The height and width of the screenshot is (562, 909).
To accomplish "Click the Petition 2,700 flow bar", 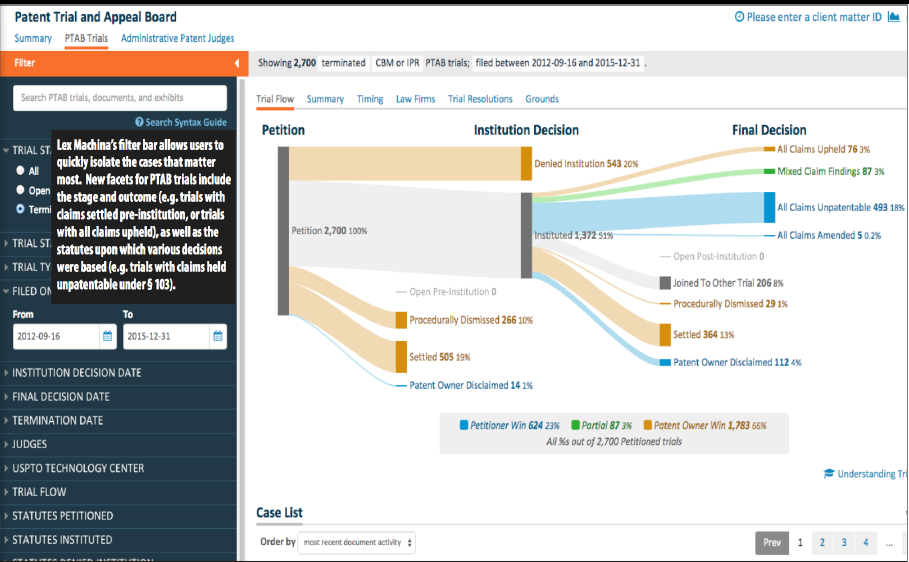I will pos(283,231).
